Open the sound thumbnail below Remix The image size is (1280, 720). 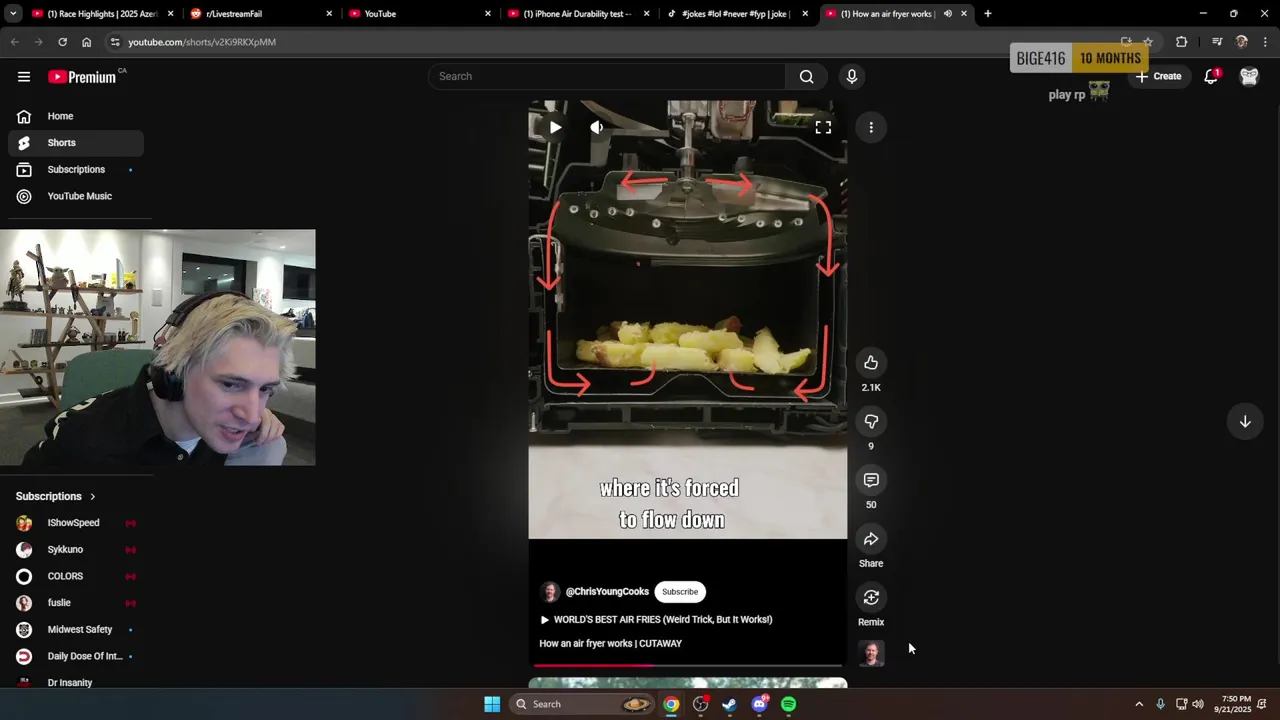coord(872,654)
